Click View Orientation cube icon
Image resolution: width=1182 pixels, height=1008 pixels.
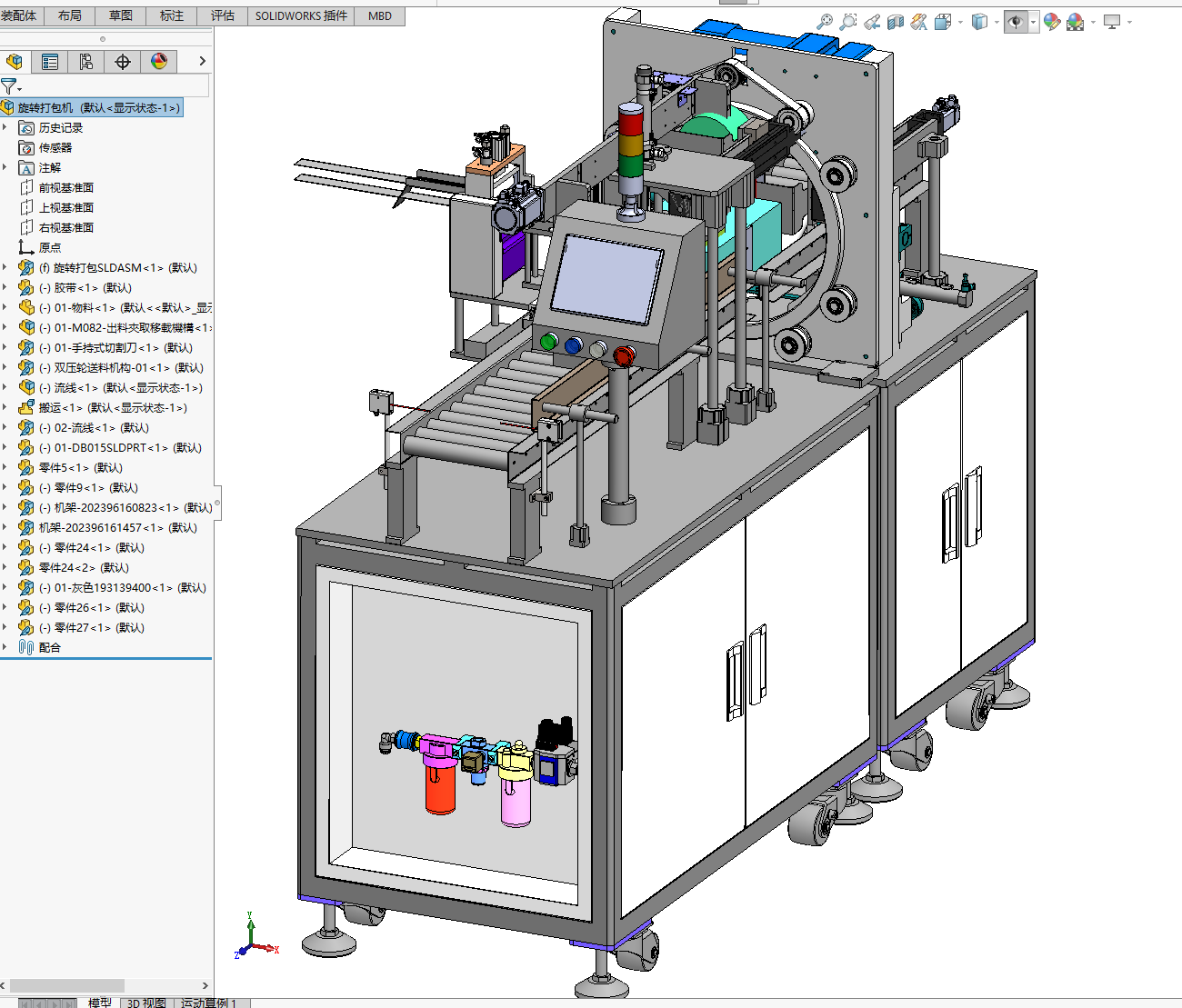[943, 21]
